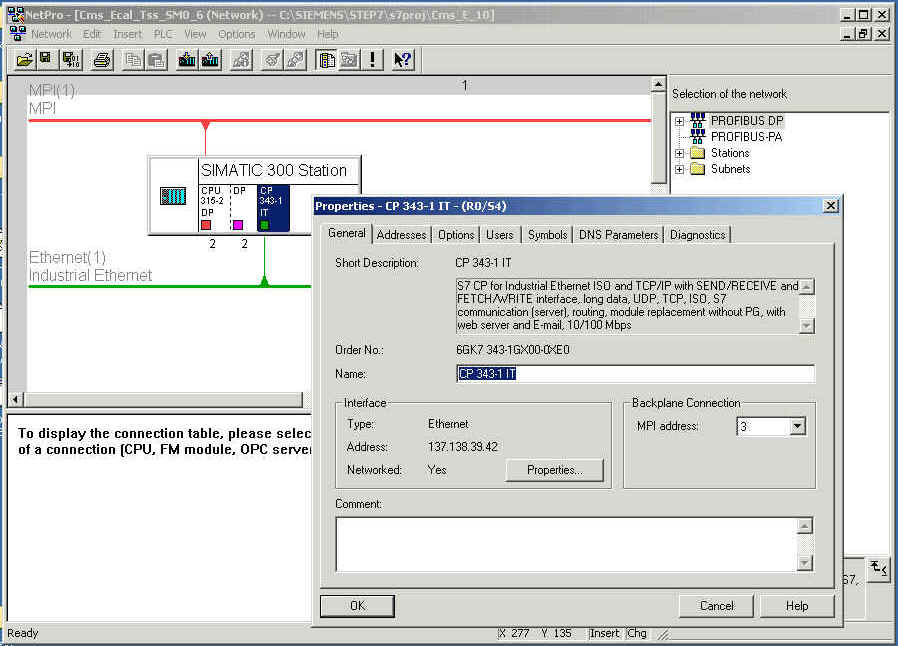Click the NetPro document icon in menu bar
Image resolution: width=898 pixels, height=646 pixels.
[x=17, y=34]
